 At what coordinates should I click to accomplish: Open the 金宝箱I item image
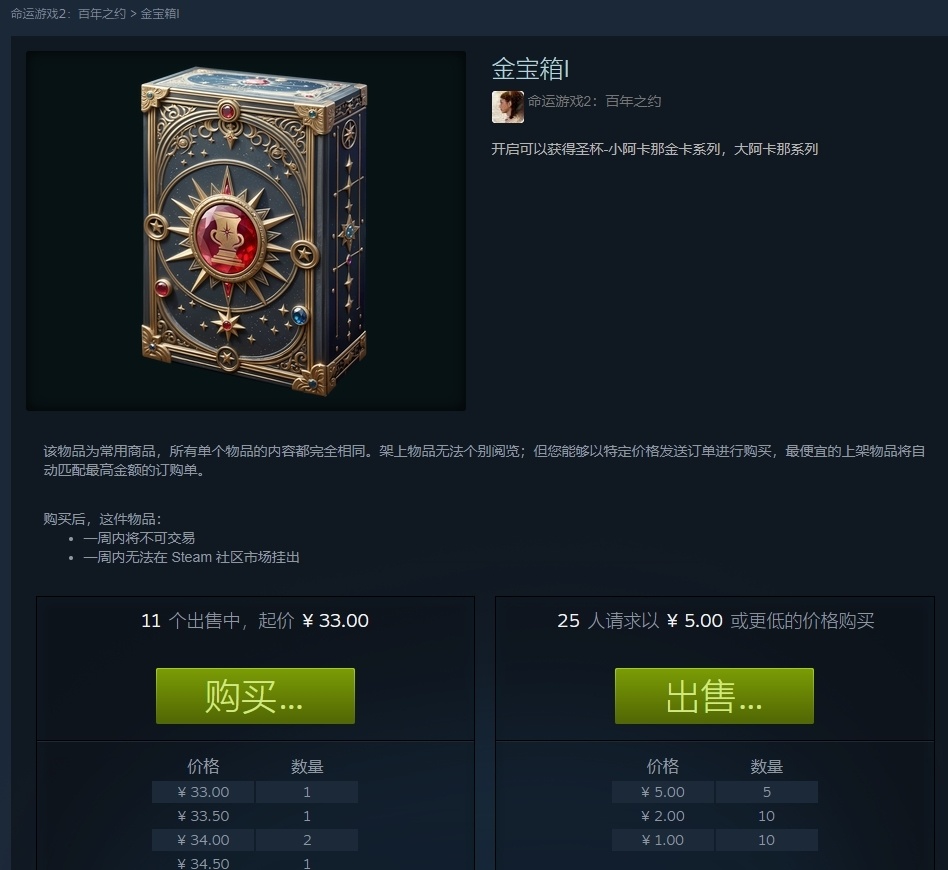coord(246,231)
